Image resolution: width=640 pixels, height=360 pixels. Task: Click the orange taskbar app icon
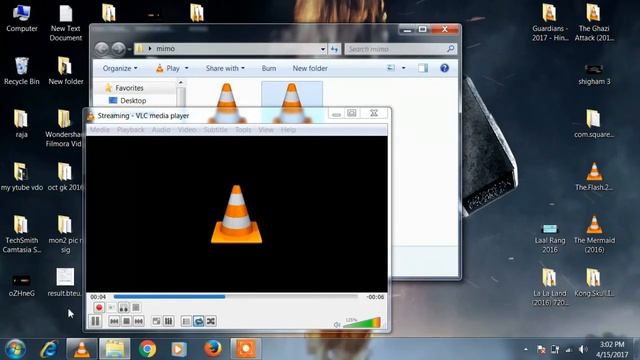pyautogui.click(x=245, y=349)
